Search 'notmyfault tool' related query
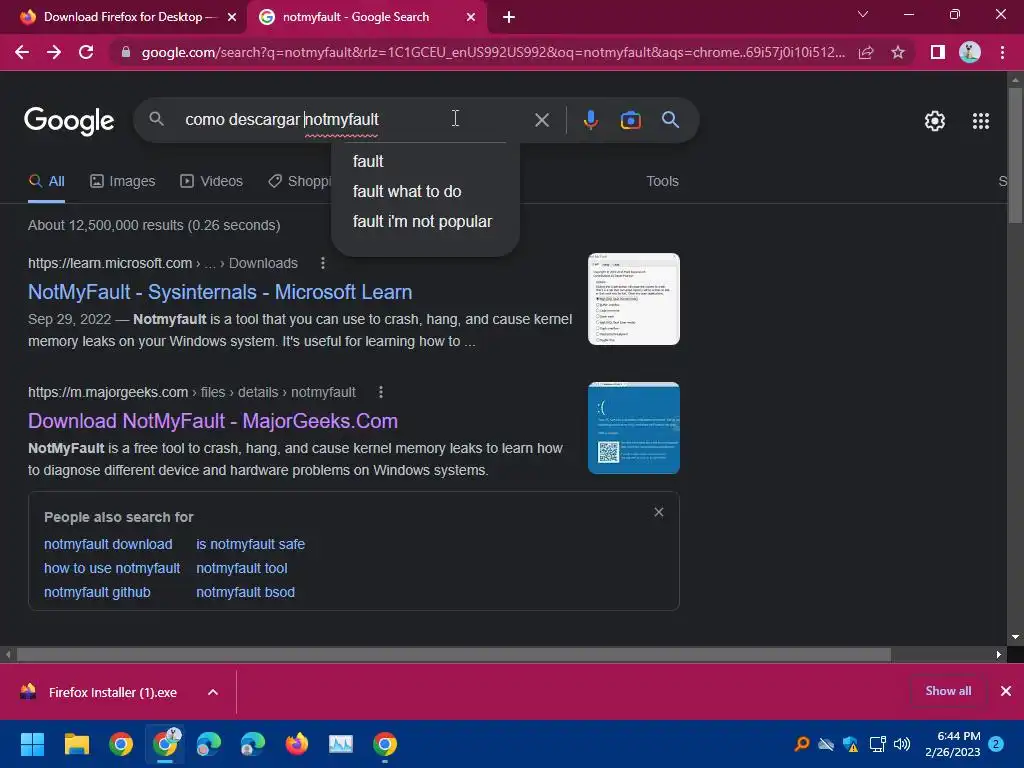 pos(242,568)
